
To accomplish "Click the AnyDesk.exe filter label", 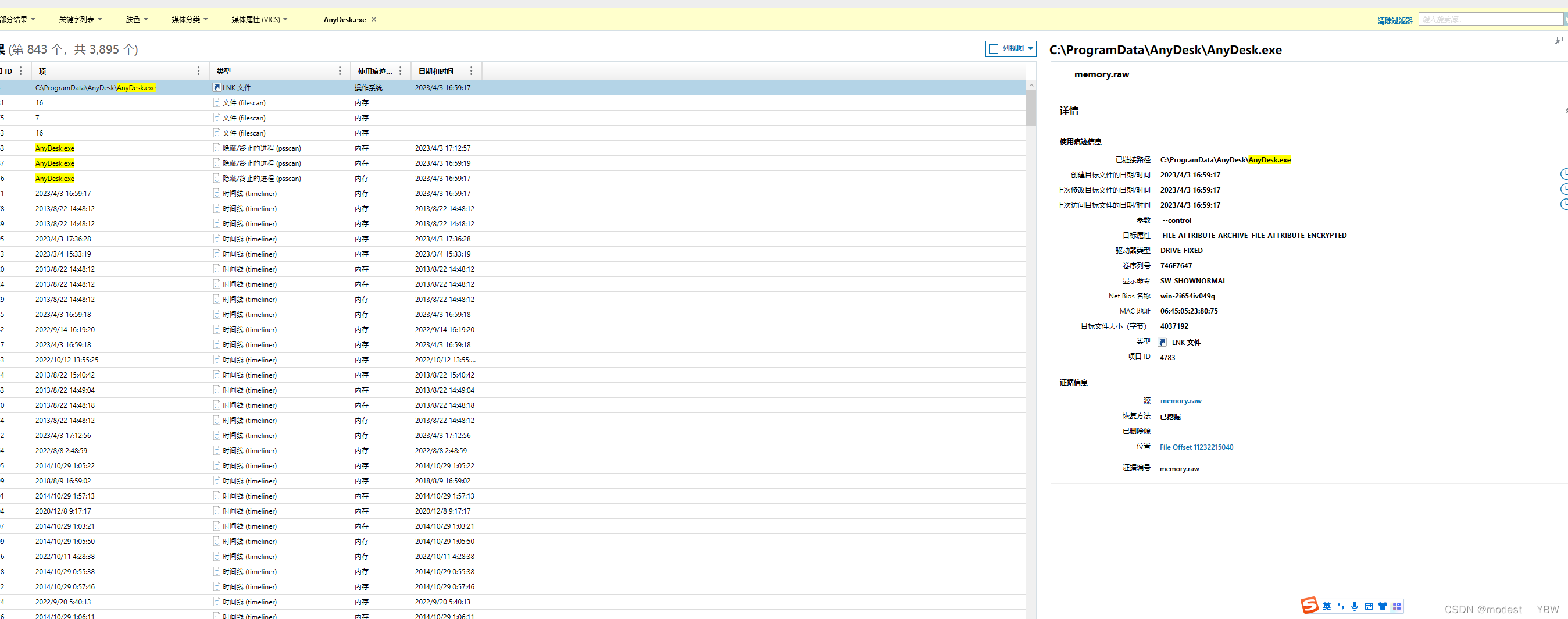I will pos(345,20).
